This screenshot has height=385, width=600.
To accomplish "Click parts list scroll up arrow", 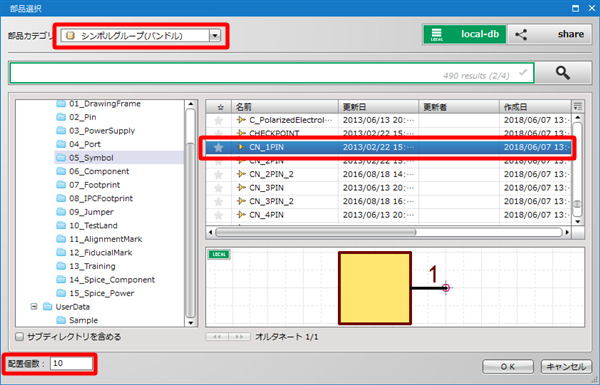I will (x=578, y=117).
